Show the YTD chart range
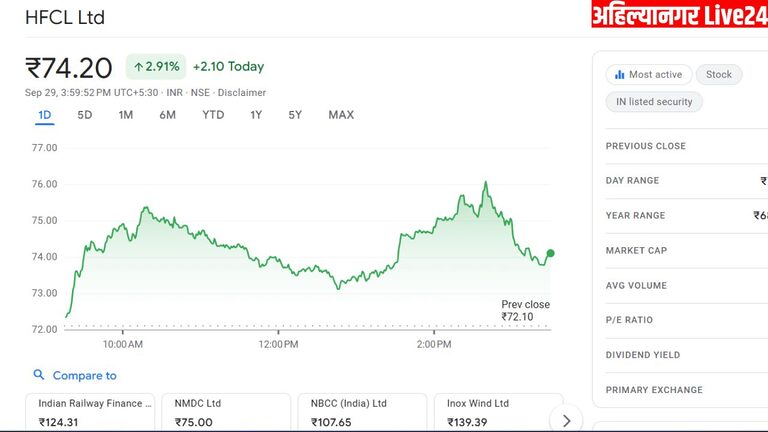Screen dimensions: 768x432 213,115
